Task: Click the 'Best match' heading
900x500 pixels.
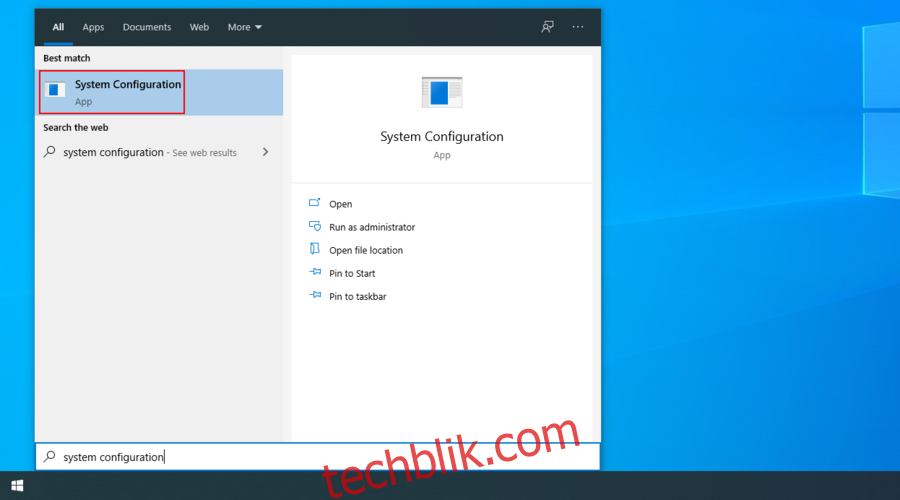Action: pos(67,58)
